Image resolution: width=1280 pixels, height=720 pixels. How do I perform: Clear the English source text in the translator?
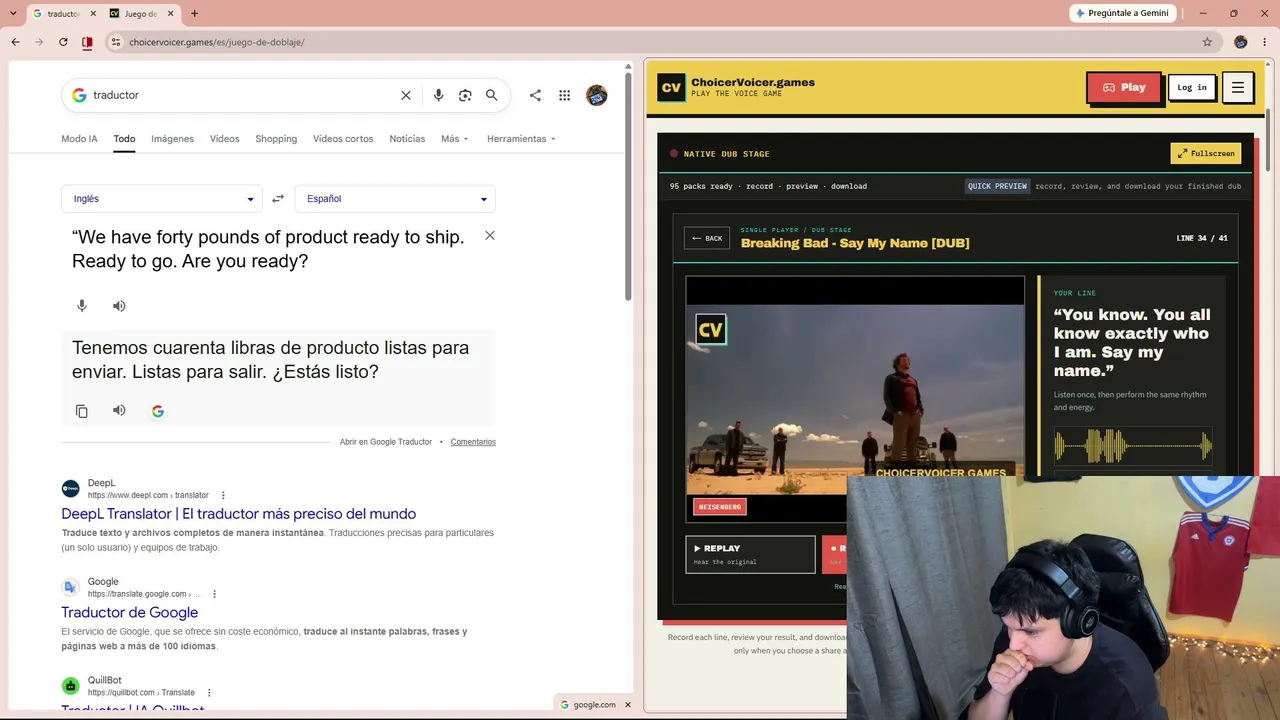pyautogui.click(x=490, y=235)
